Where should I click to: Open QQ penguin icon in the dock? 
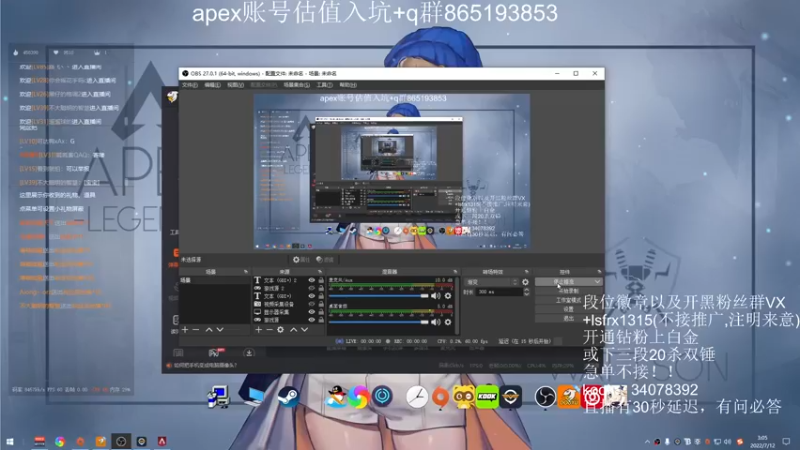(336, 396)
